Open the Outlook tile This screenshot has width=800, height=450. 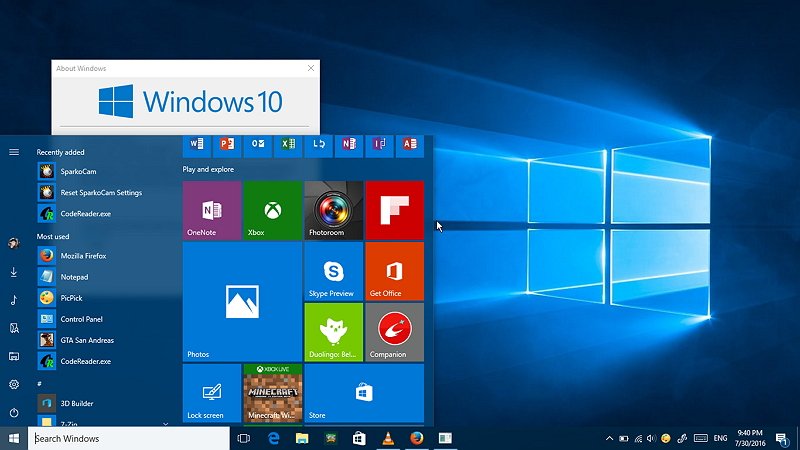click(258, 146)
